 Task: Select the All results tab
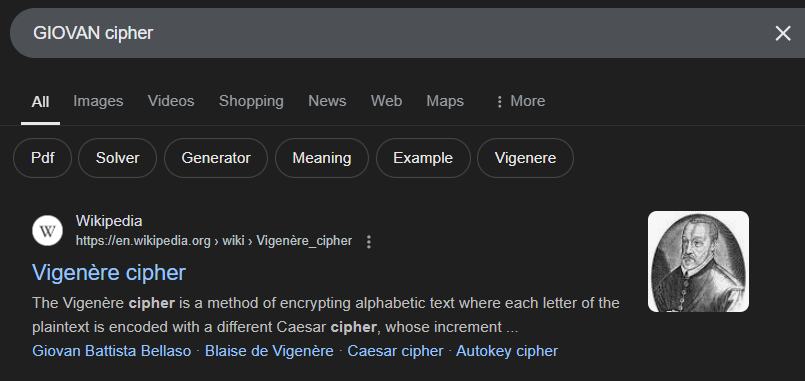point(41,102)
